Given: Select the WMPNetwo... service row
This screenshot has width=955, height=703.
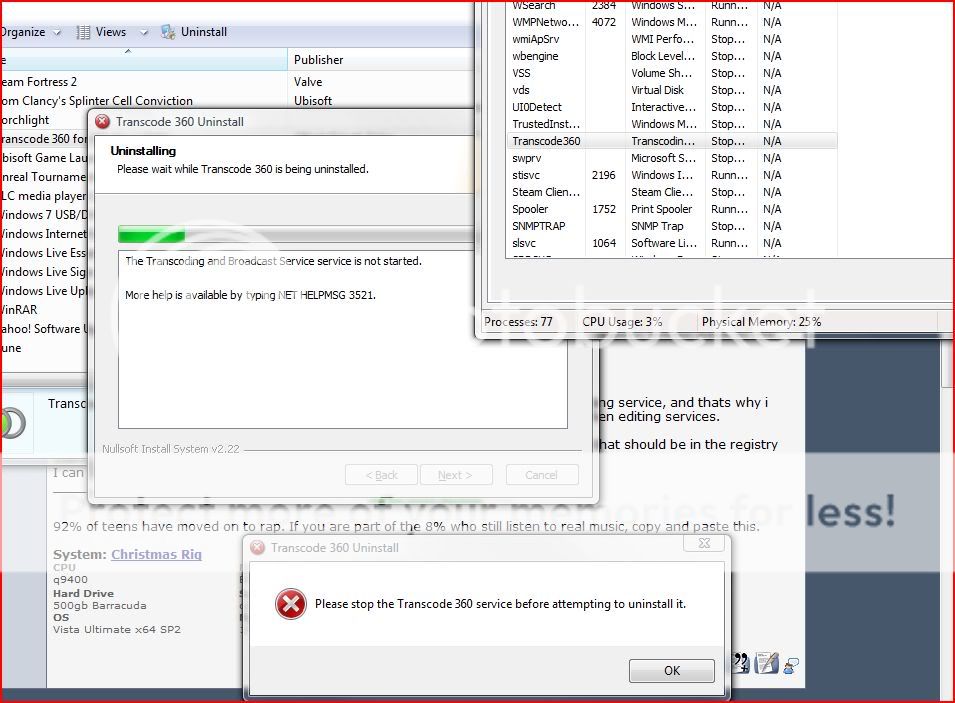Looking at the screenshot, I should click(x=672, y=22).
